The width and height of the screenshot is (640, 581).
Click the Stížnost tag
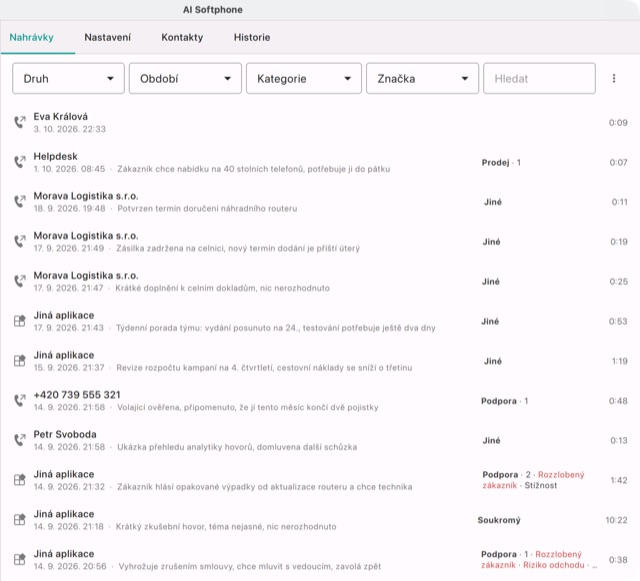tap(540, 485)
